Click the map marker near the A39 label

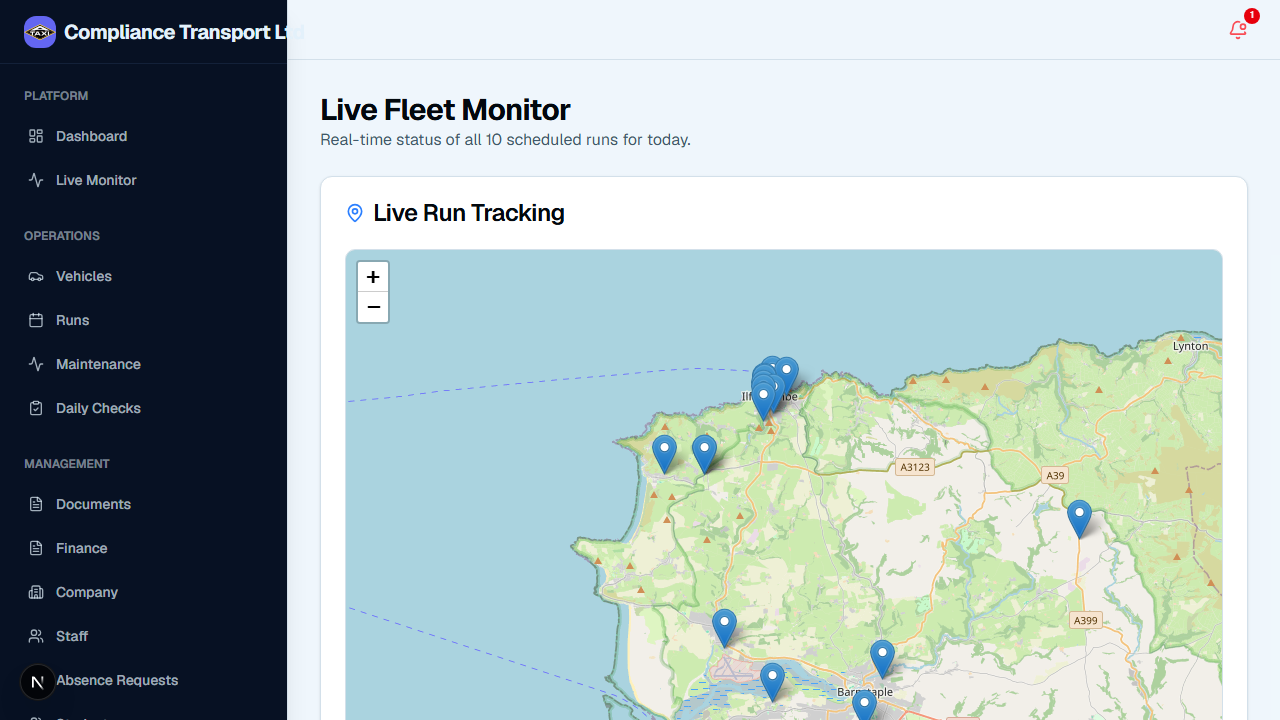[x=1079, y=520]
